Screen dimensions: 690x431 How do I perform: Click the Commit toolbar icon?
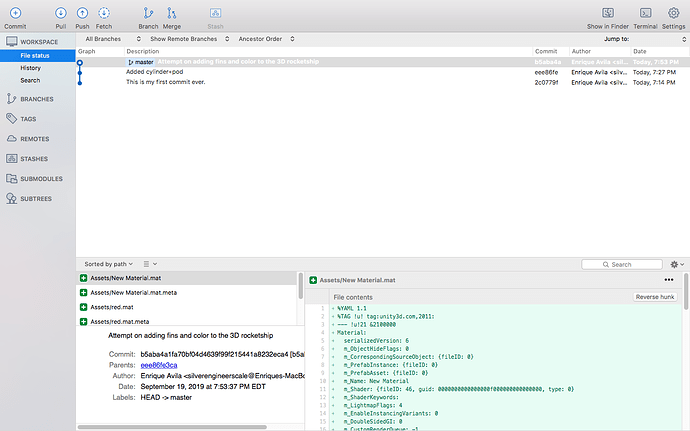(x=15, y=13)
